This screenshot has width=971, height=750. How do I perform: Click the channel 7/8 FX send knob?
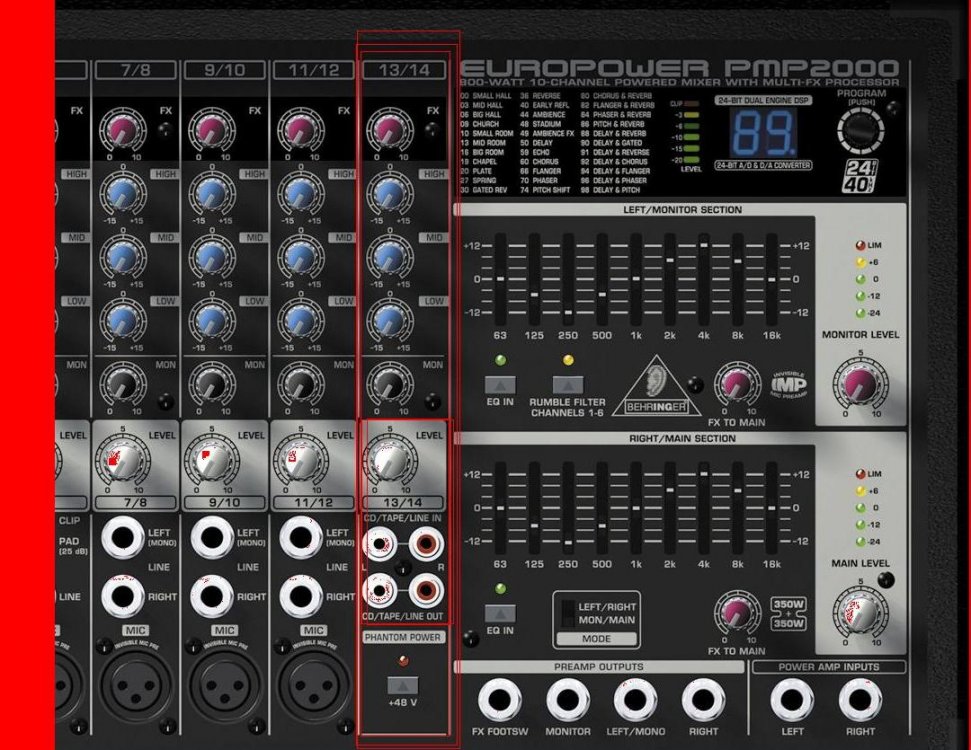(123, 131)
